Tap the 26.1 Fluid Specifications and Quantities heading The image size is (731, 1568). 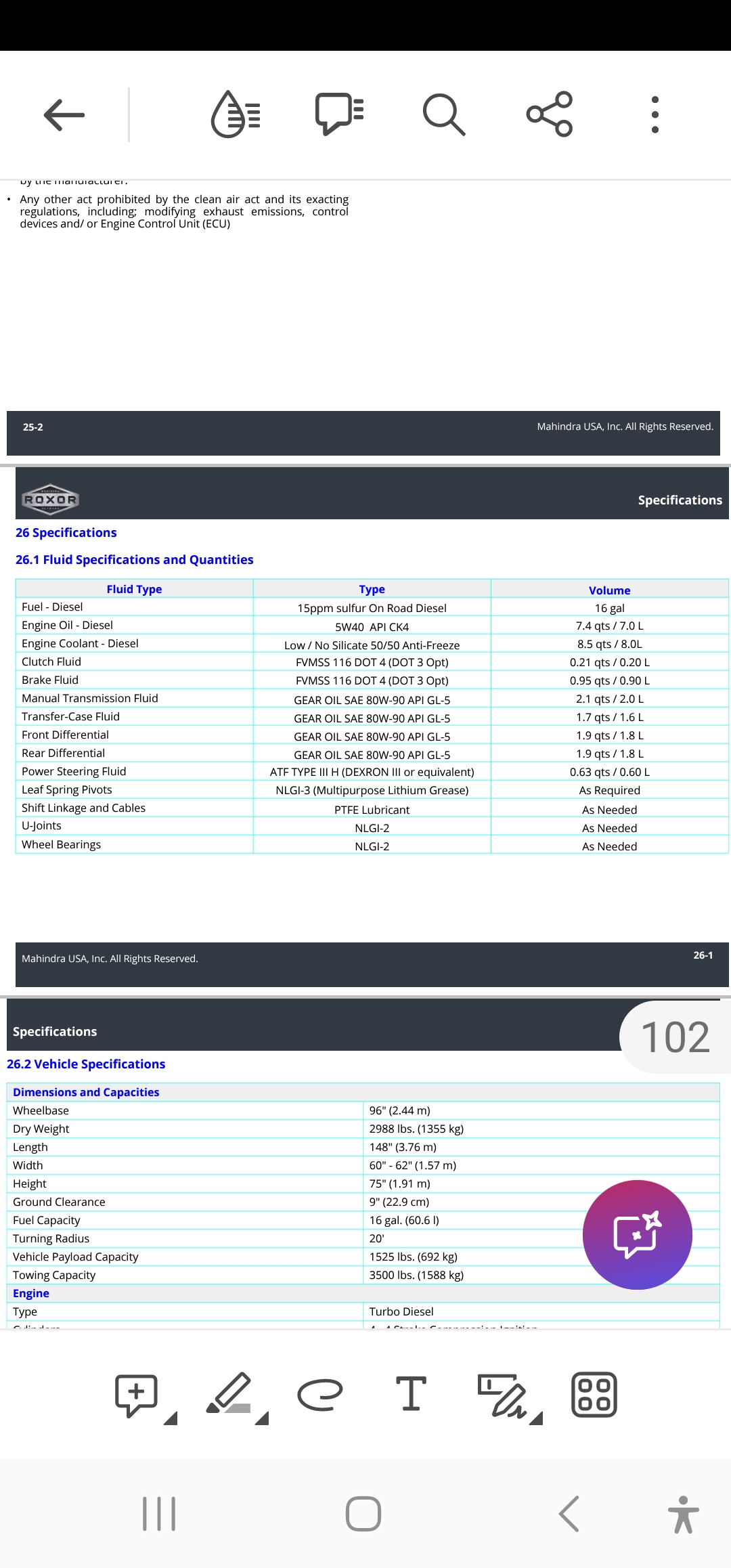(x=134, y=560)
